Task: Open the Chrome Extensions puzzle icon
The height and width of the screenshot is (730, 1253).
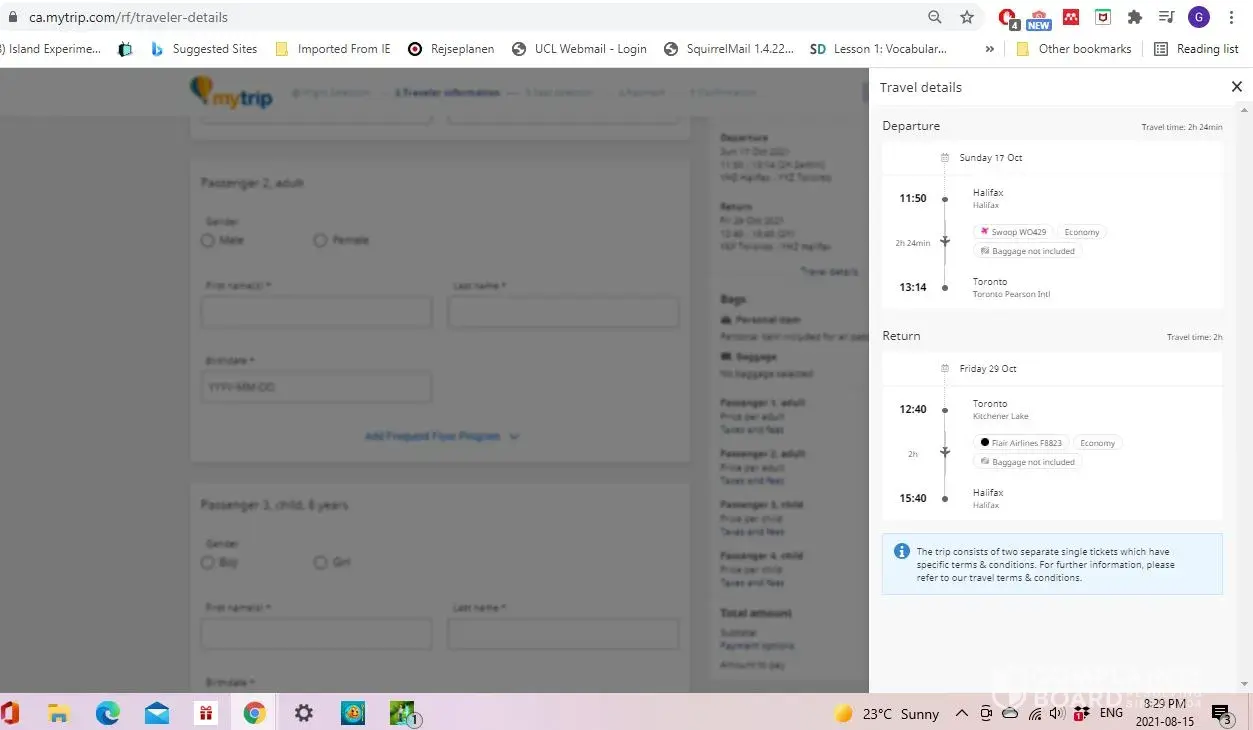Action: (x=1134, y=17)
